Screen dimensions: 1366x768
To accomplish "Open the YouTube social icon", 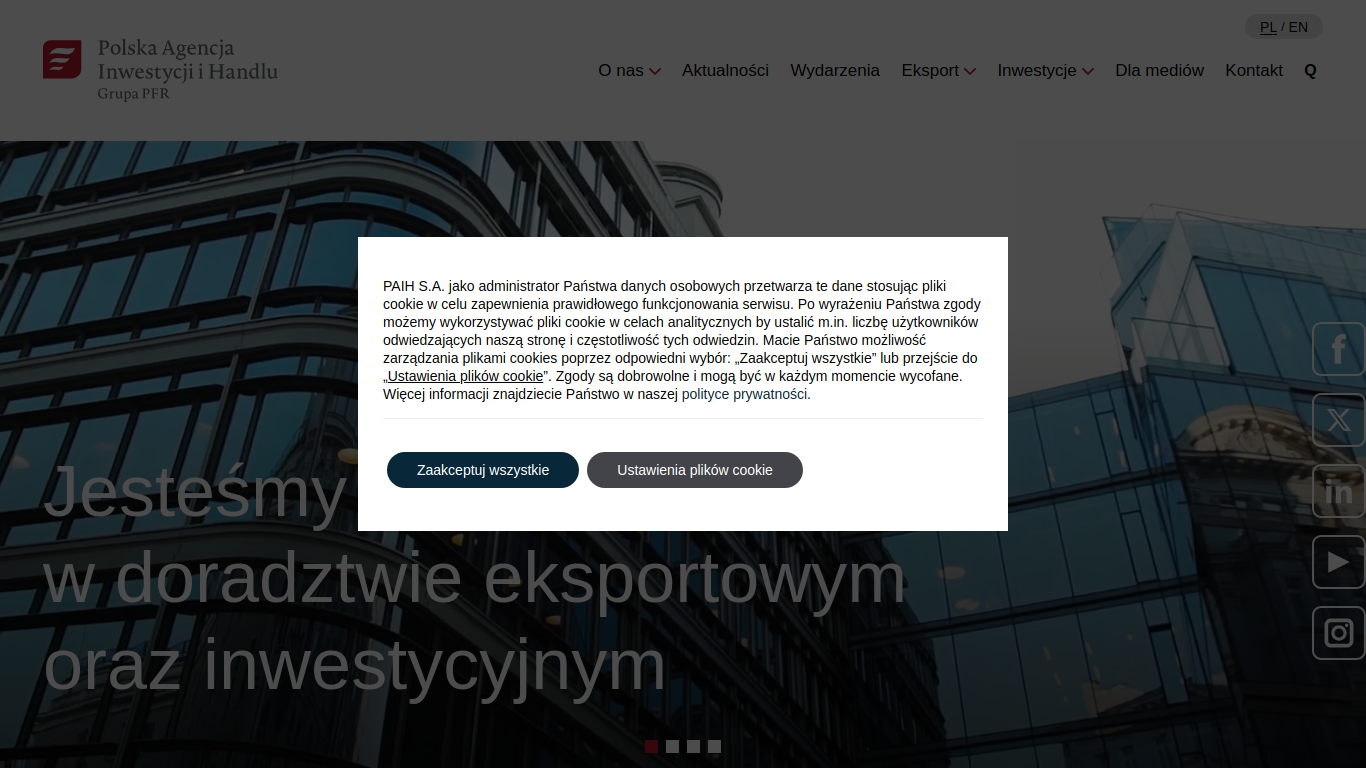I will [x=1339, y=562].
